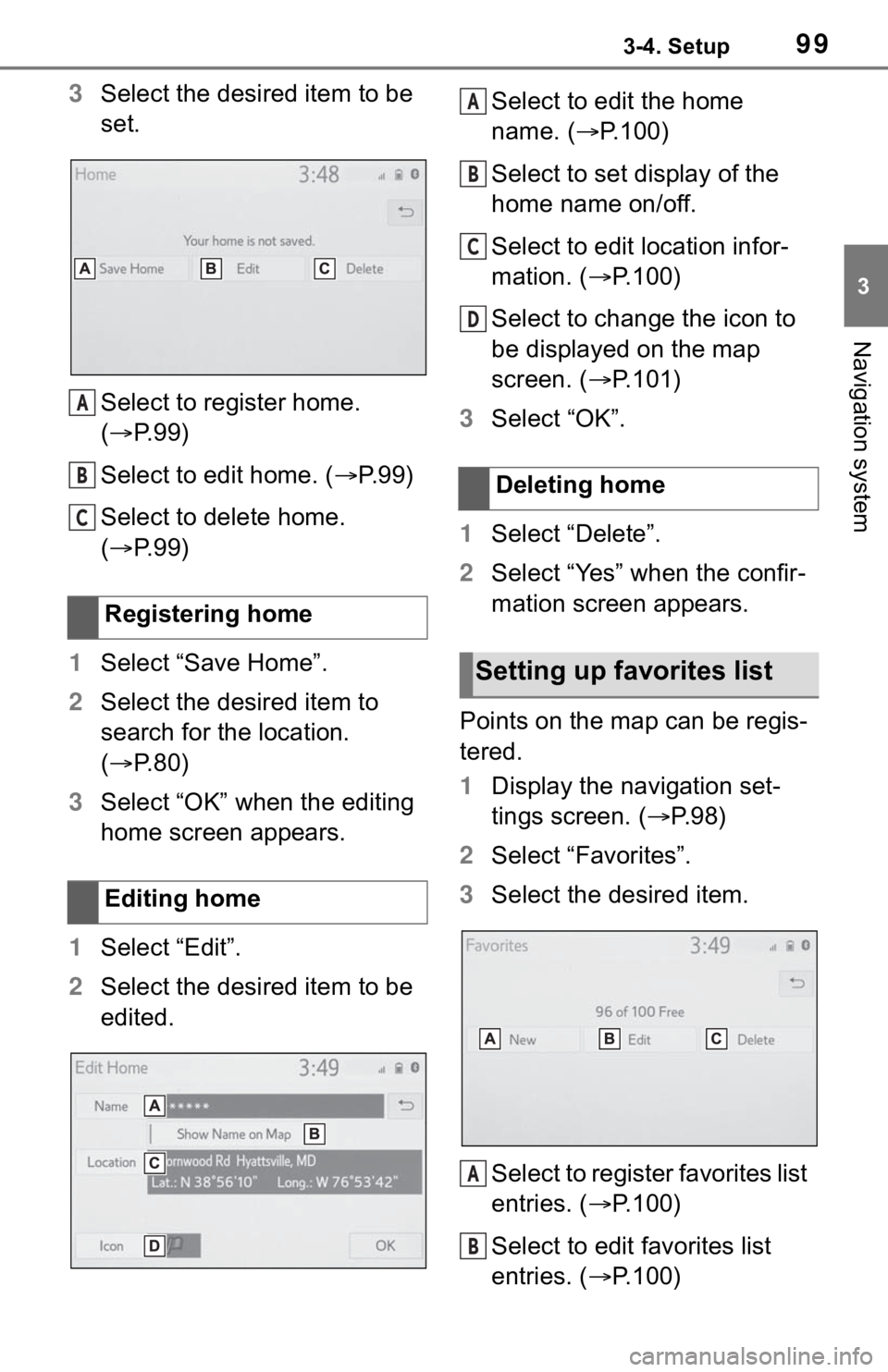The width and height of the screenshot is (888, 1372).
Task: Select Delete button on Home screen
Action: tap(366, 269)
